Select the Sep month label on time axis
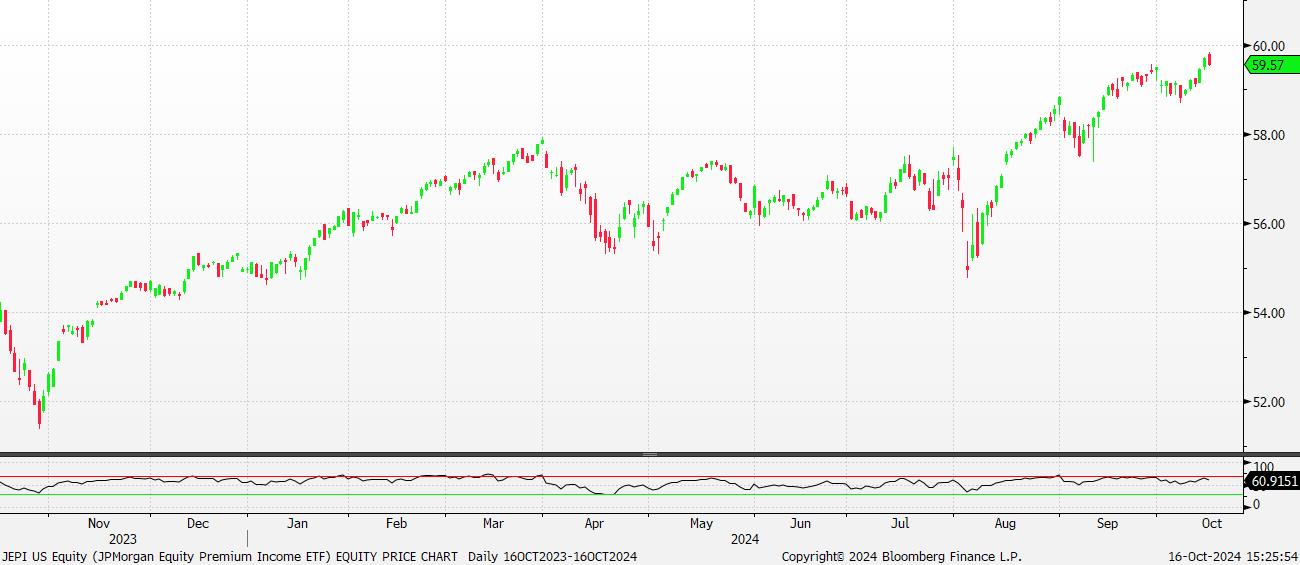The height and width of the screenshot is (565, 1300). point(1107,523)
